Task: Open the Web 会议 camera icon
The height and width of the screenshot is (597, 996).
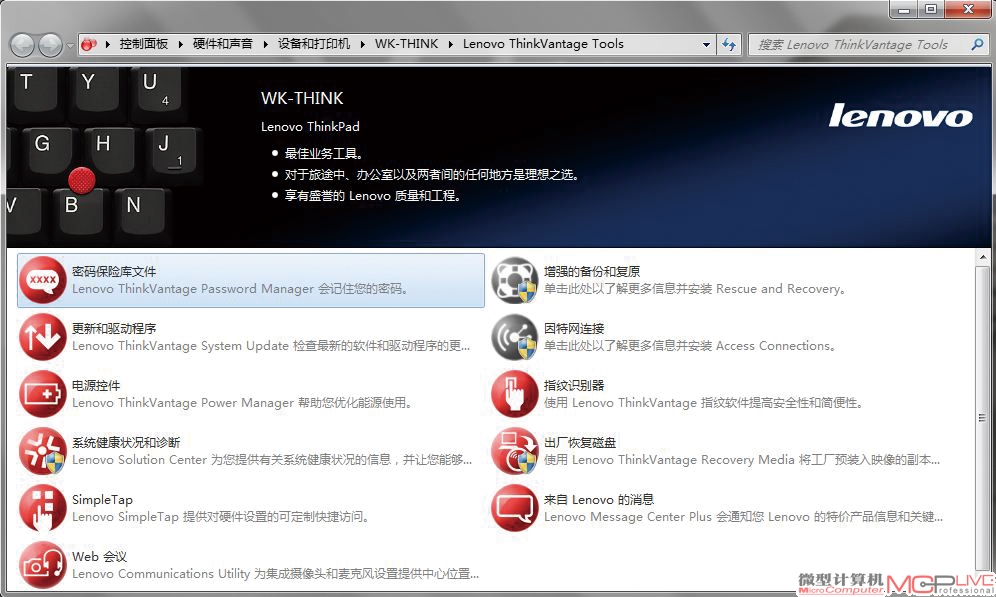Action: (43, 565)
